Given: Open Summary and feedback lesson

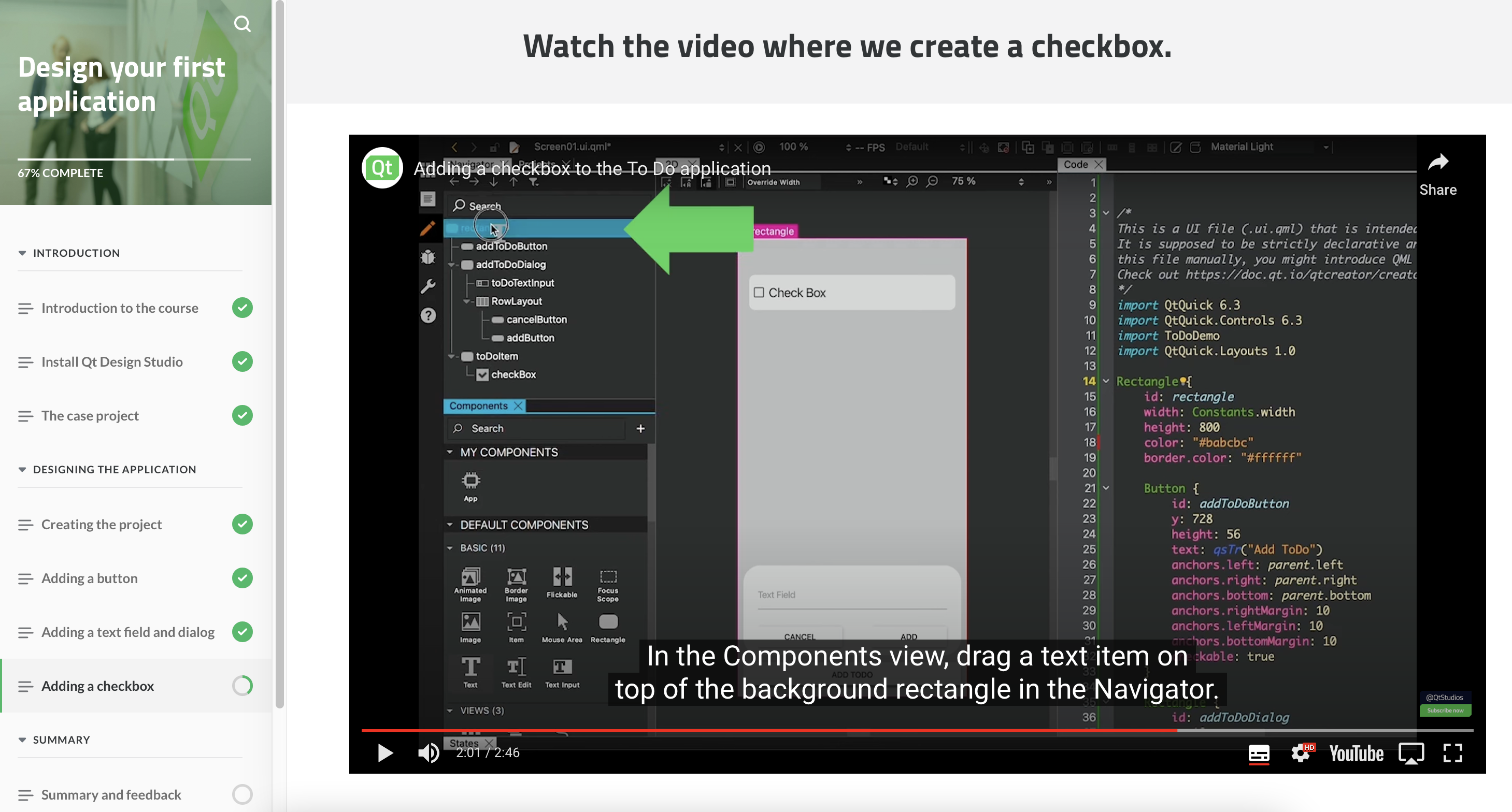Looking at the screenshot, I should coord(111,794).
